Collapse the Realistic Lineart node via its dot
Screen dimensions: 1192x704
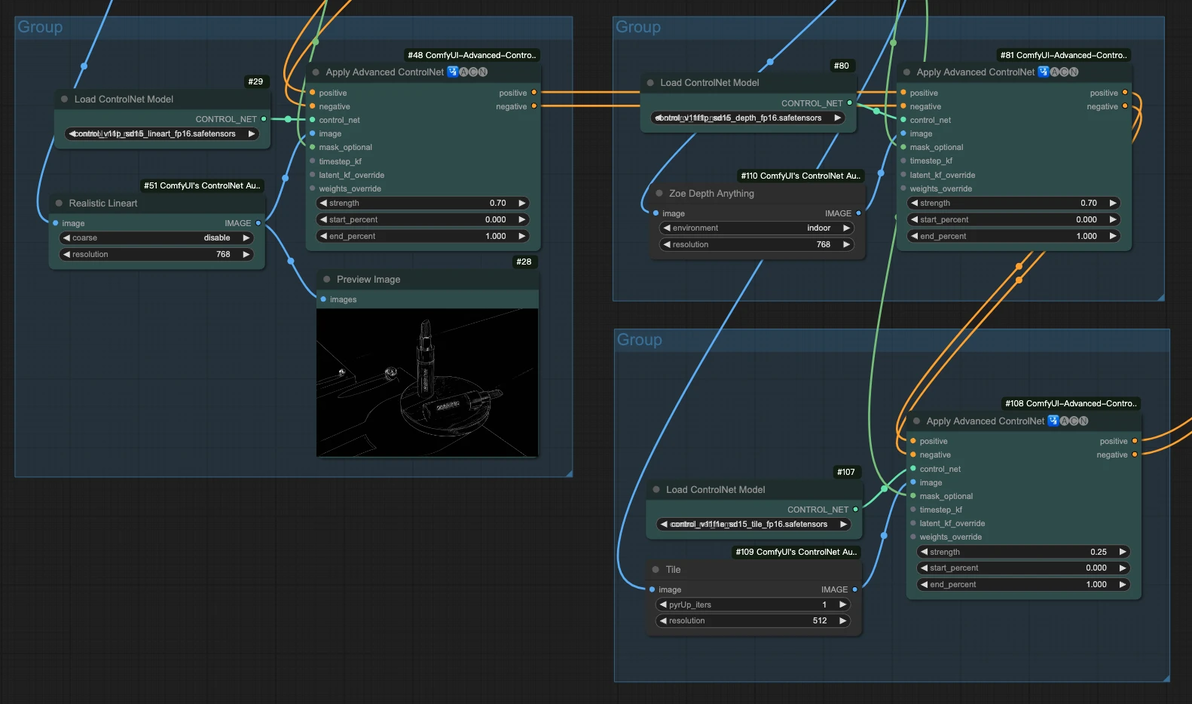click(x=59, y=203)
